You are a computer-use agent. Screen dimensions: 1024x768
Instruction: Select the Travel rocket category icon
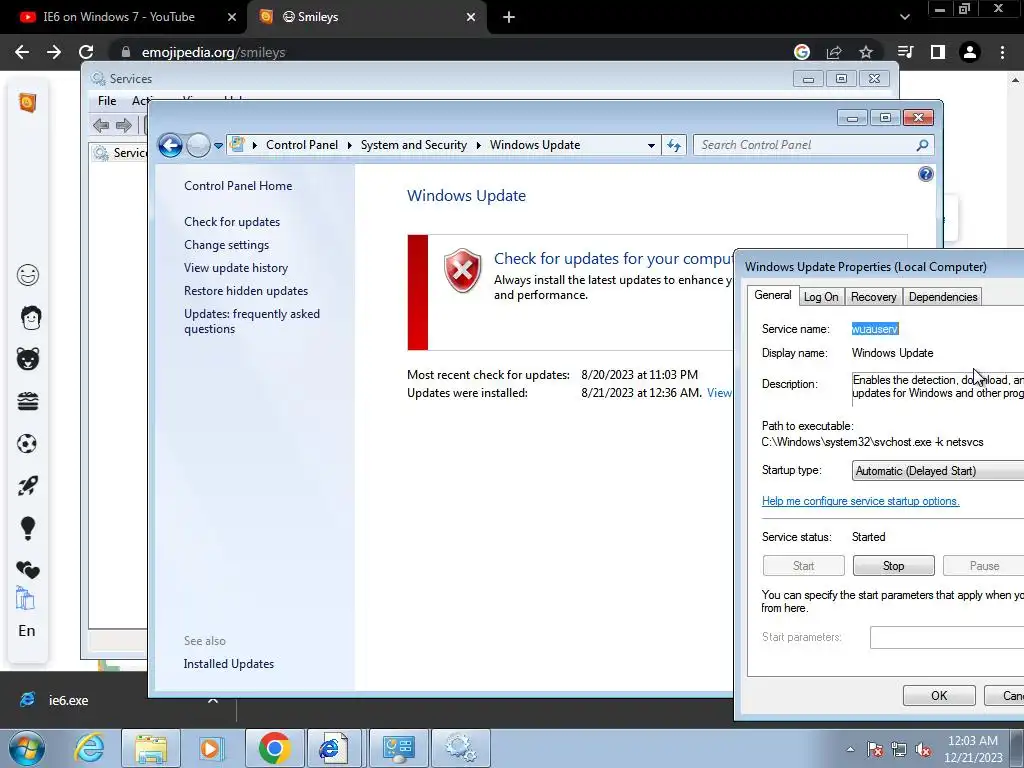click(27, 486)
